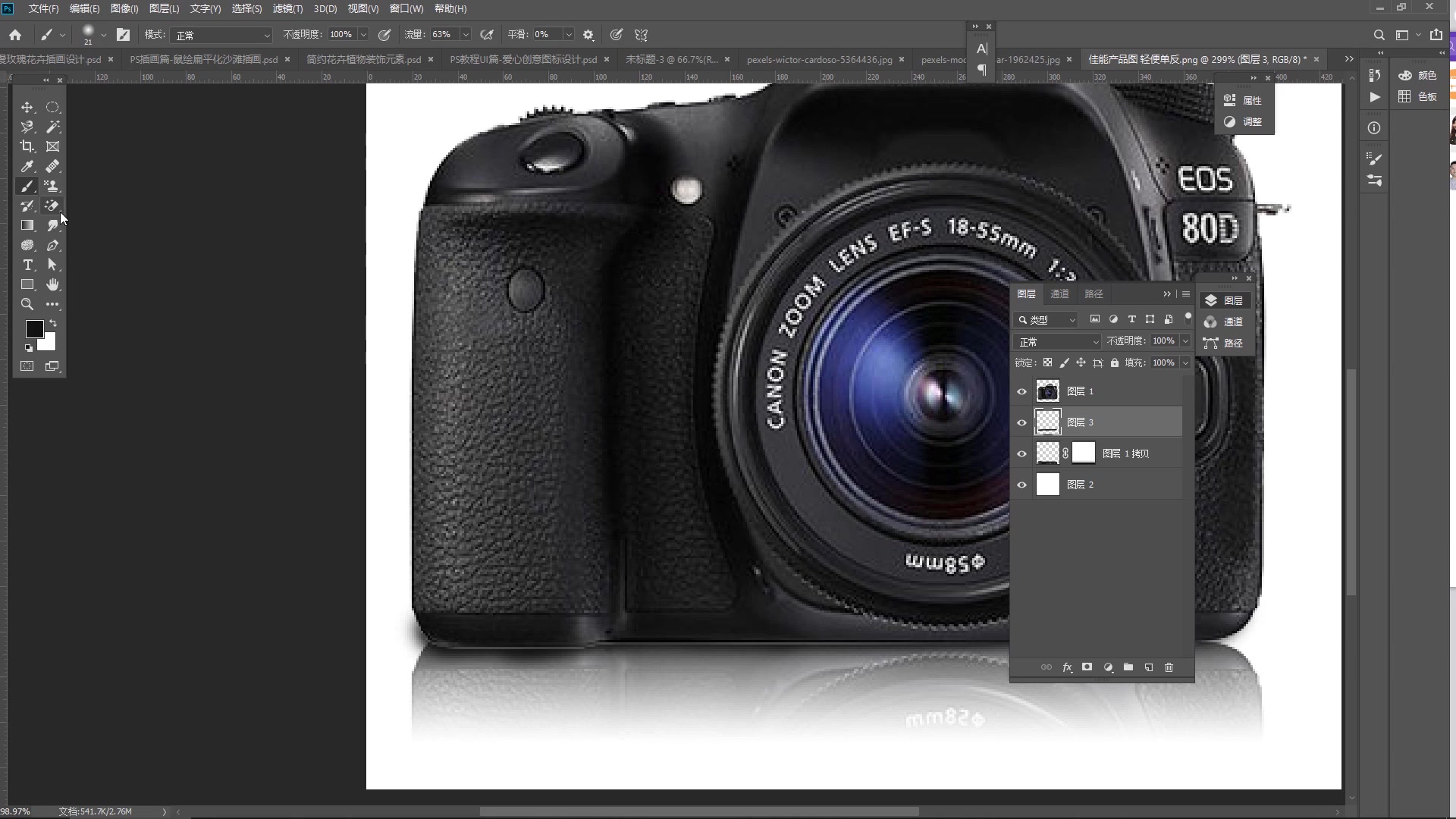Enable airbrush build-up effects
This screenshot has height=819, width=1456.
click(x=488, y=35)
